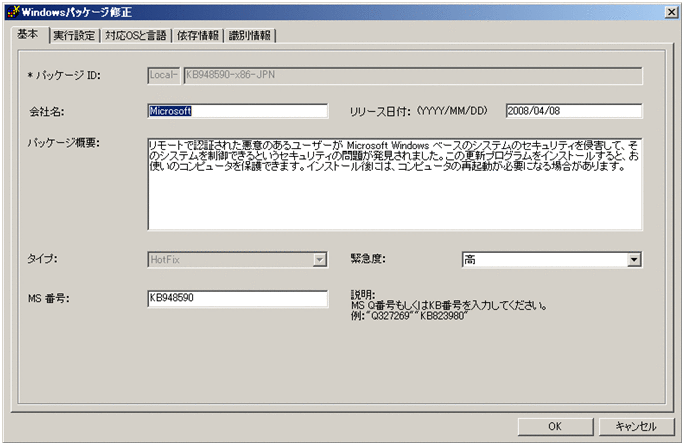This screenshot has width=685, height=447.
Task: Click the リリース日付 (YYYY/MM/DD) label
Action: (x=419, y=111)
